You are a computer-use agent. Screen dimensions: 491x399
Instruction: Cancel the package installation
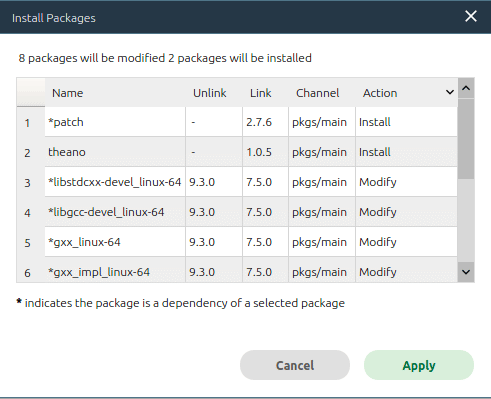coord(295,365)
